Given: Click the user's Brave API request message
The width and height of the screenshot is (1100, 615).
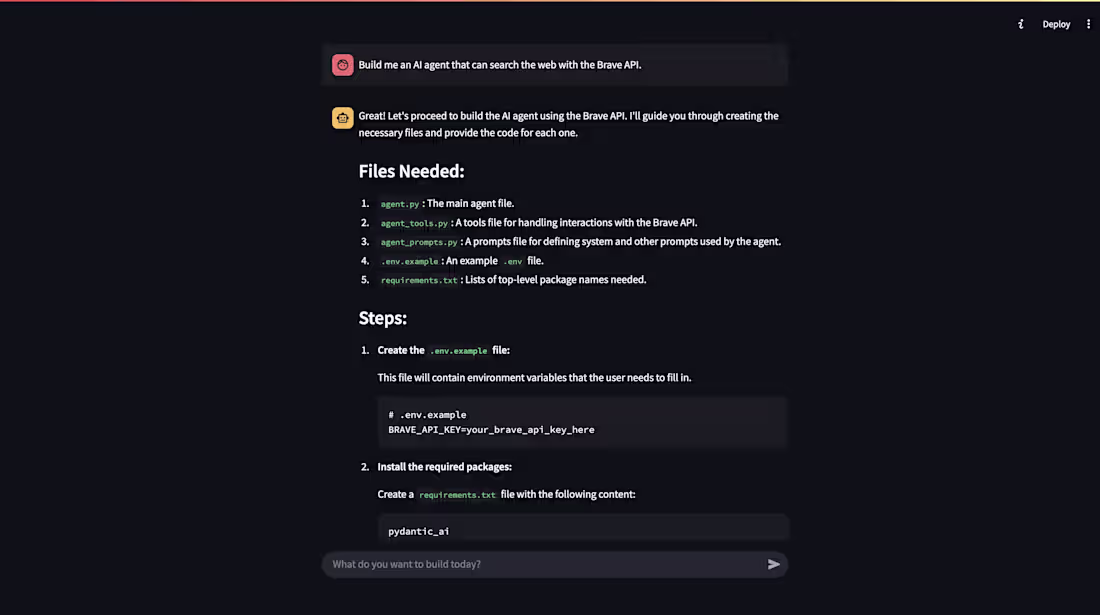Looking at the screenshot, I should (500, 65).
